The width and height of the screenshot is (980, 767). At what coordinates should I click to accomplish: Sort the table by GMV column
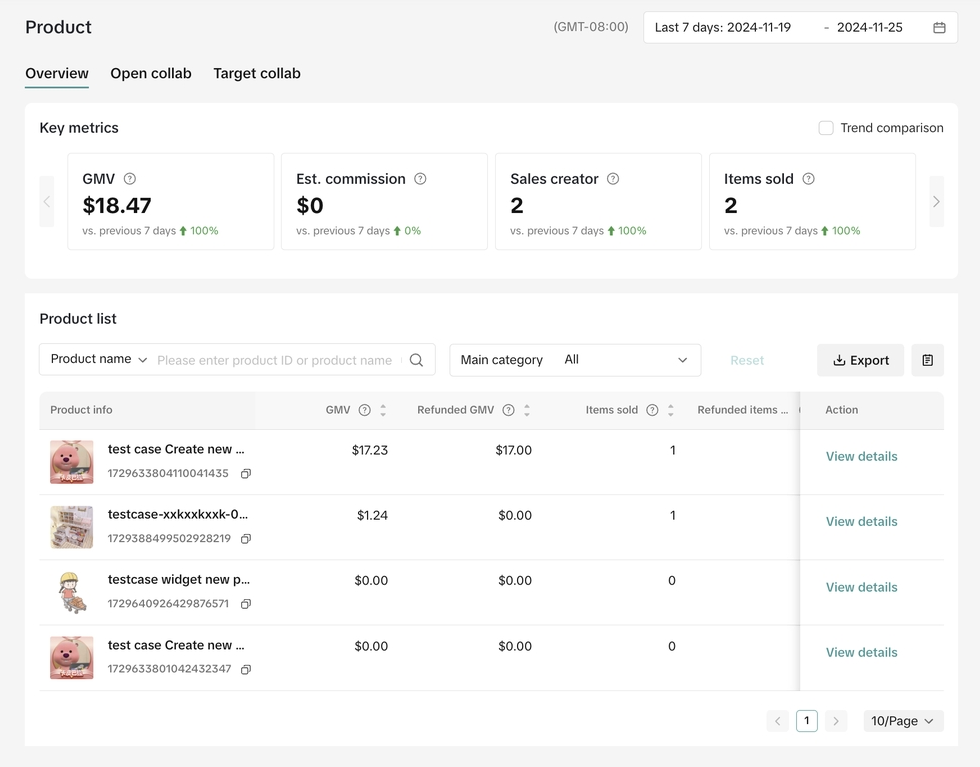(383, 410)
